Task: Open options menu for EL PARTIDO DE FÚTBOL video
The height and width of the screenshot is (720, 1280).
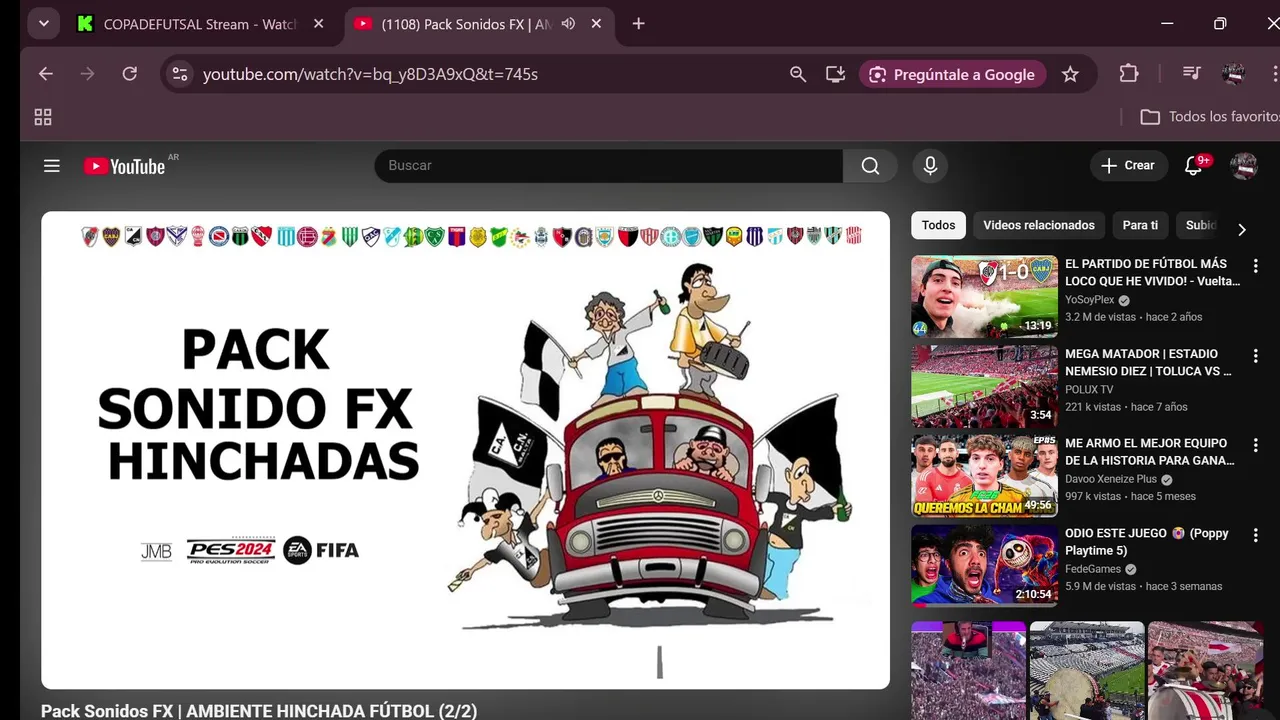Action: (1256, 266)
